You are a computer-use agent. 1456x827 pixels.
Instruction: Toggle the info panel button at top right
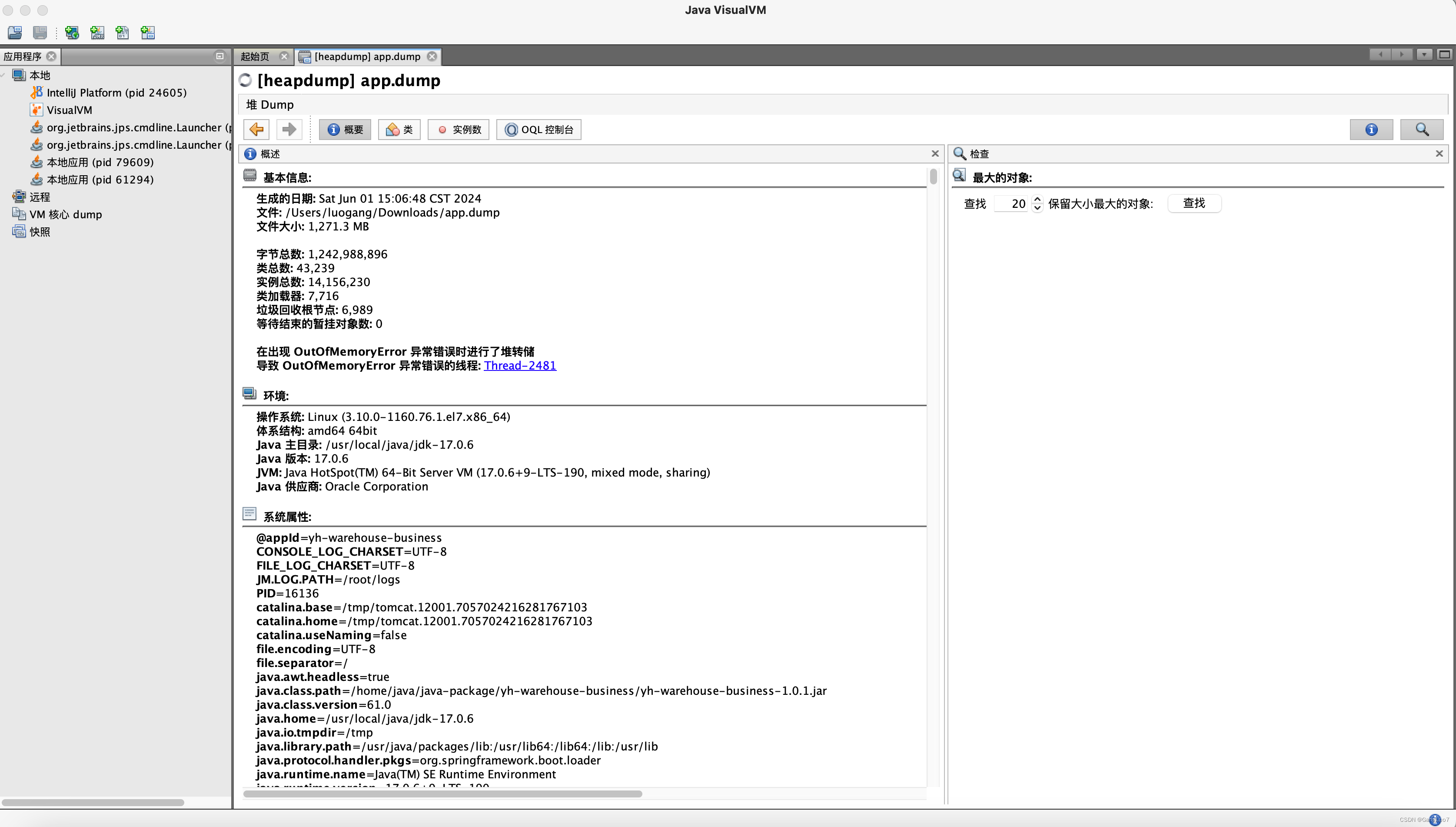1371,130
